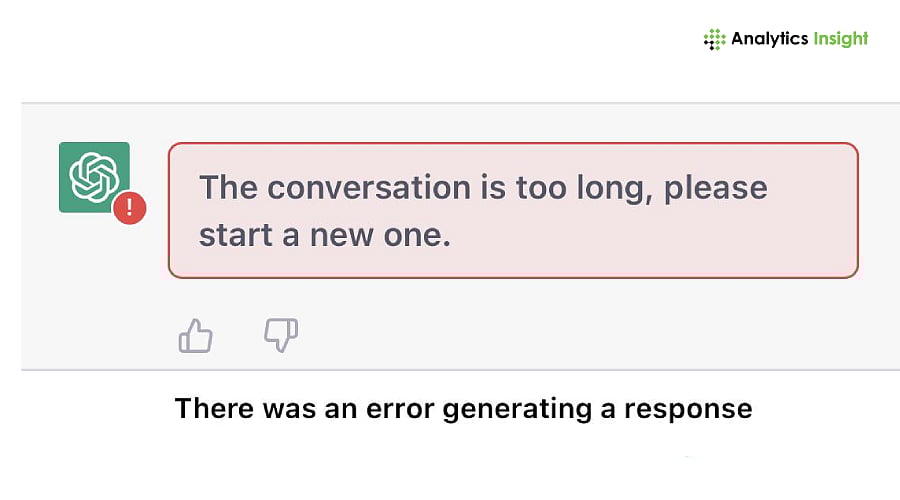Click the ChatGPT logo avatar
This screenshot has height=500, width=900.
(x=94, y=176)
